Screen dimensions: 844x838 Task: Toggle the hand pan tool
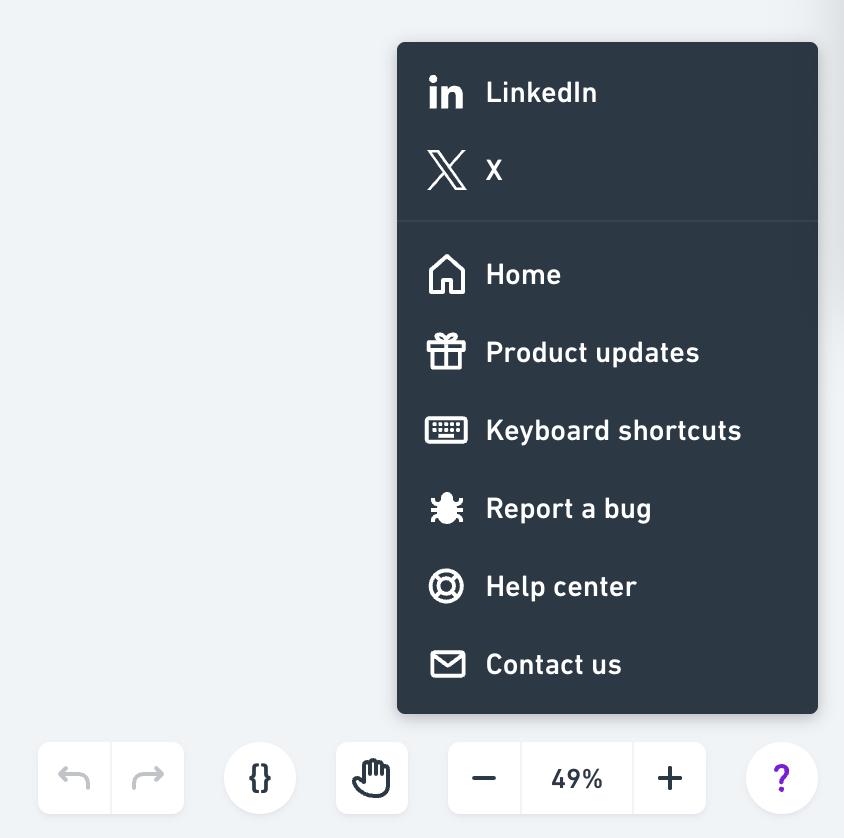click(372, 778)
